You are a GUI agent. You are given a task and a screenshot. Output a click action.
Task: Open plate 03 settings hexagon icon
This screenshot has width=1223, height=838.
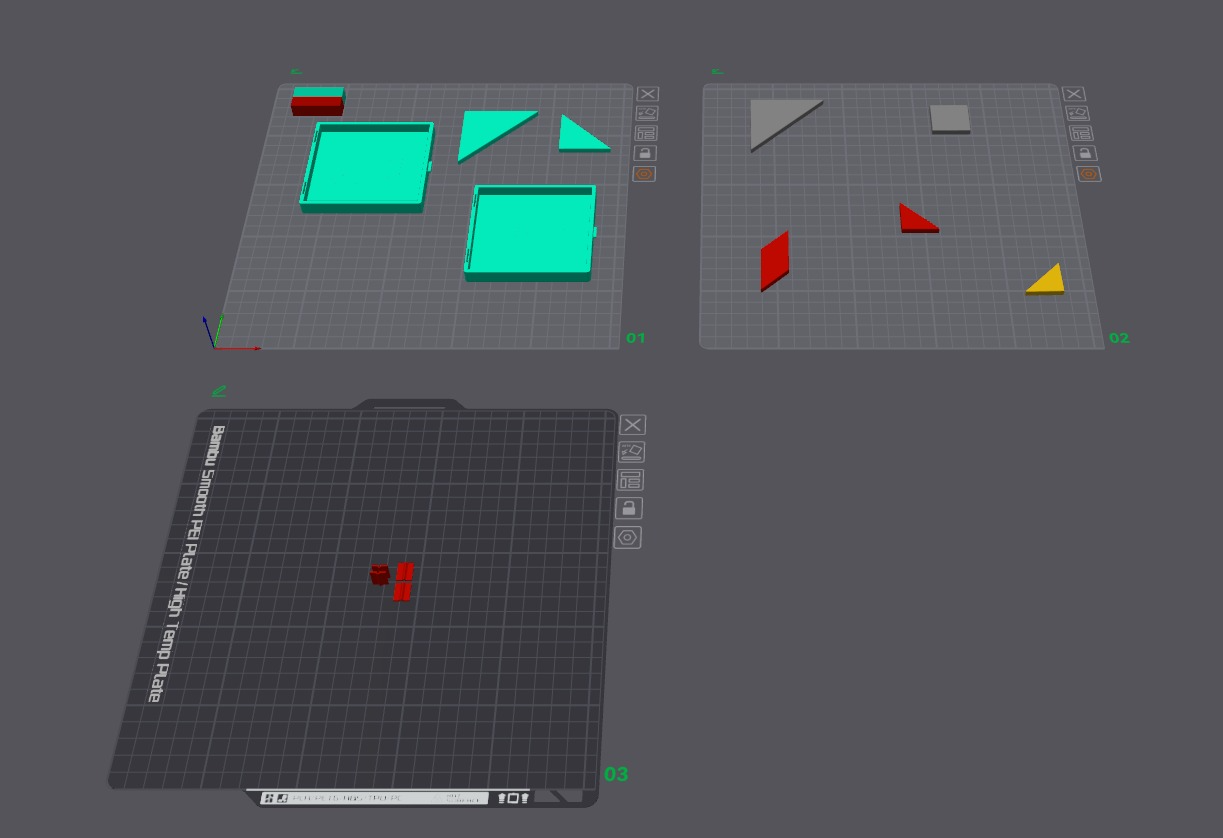627,537
